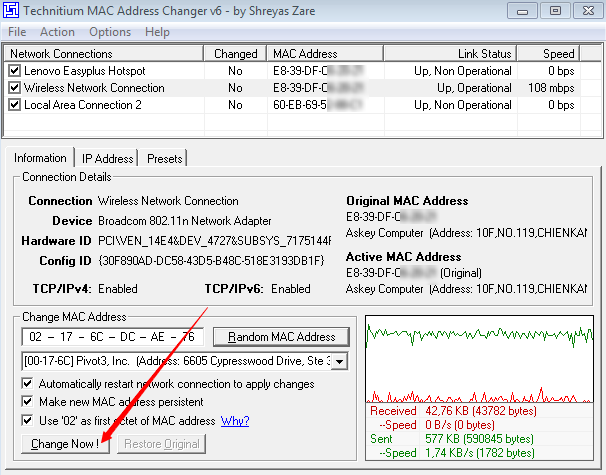Open the Help menu
606x475 pixels.
pyautogui.click(x=157, y=32)
